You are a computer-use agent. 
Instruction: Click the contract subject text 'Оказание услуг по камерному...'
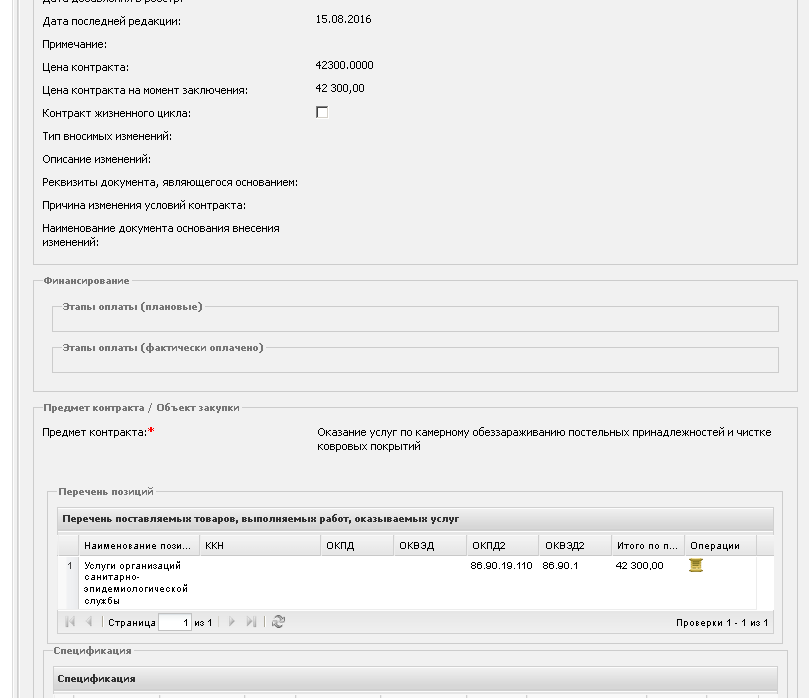(544, 439)
